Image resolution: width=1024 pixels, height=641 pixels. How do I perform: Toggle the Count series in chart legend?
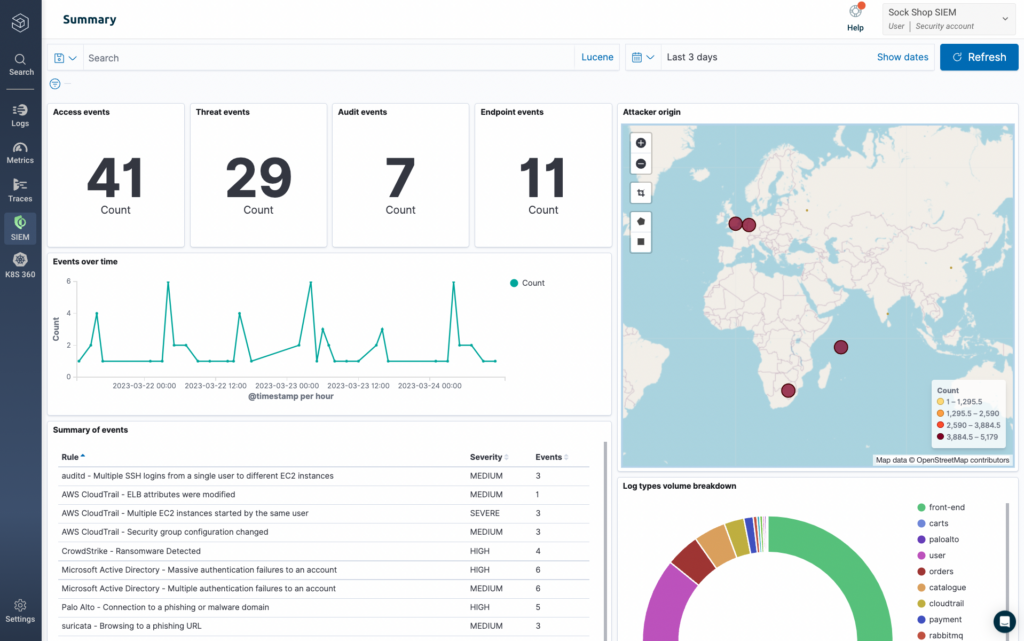(x=527, y=283)
